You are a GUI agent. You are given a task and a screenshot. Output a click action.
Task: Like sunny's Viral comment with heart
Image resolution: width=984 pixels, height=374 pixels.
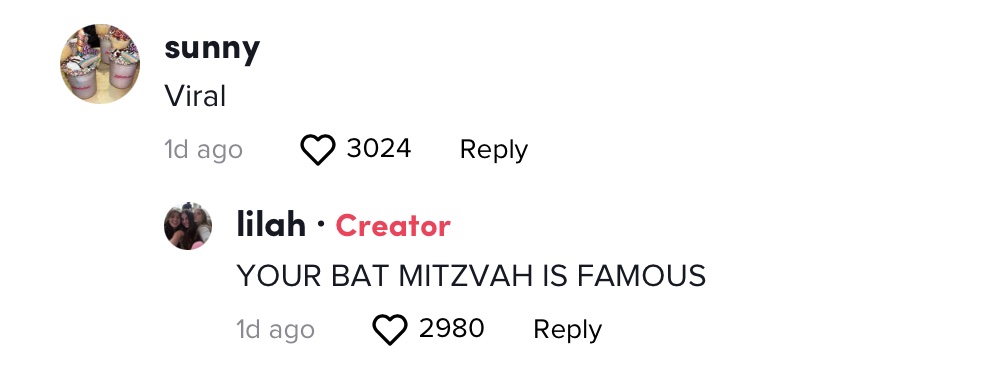point(318,150)
